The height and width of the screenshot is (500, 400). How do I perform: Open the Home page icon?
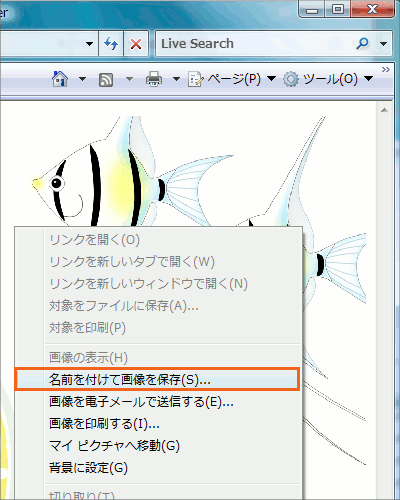tap(60, 79)
